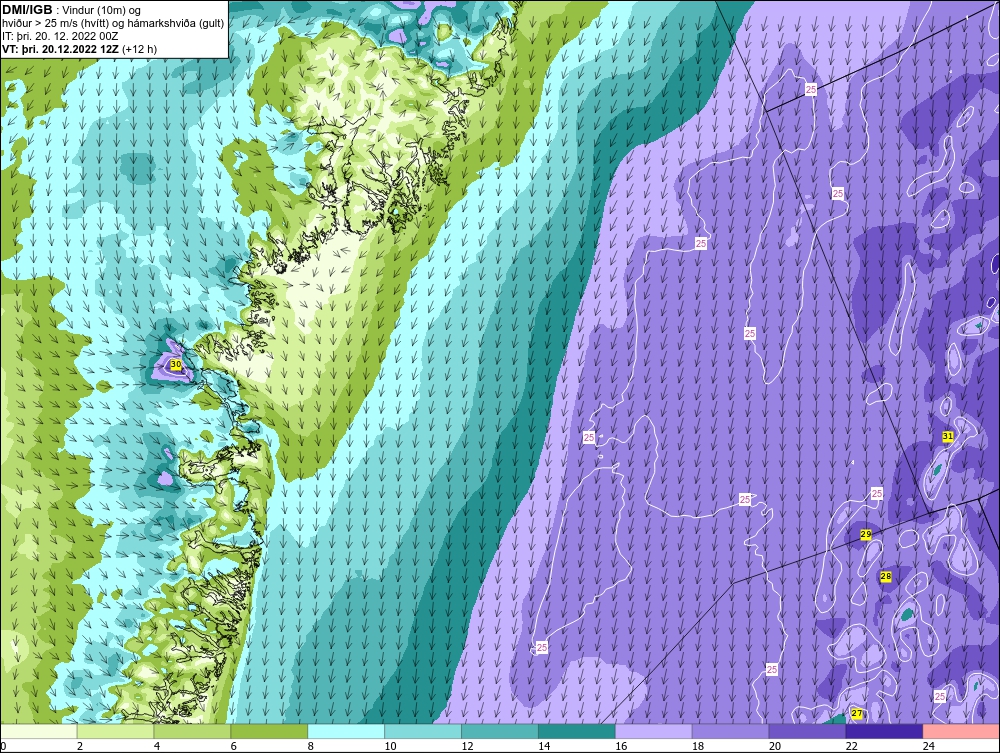This screenshot has height=753, width=1000.
Task: Click the yellow maximum gust label 31
Action: pos(948,437)
